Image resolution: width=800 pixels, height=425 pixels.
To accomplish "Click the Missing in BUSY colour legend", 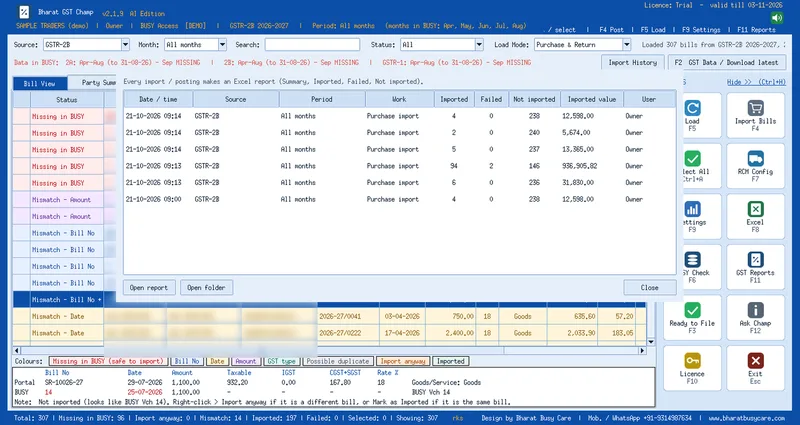I will coord(108,361).
